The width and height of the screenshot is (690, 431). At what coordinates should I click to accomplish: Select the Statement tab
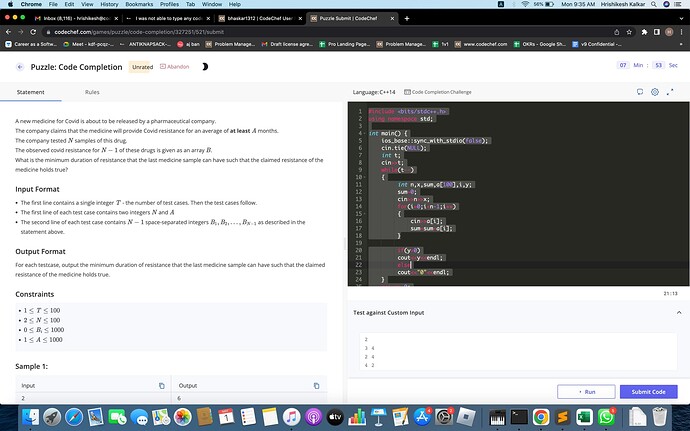point(30,92)
